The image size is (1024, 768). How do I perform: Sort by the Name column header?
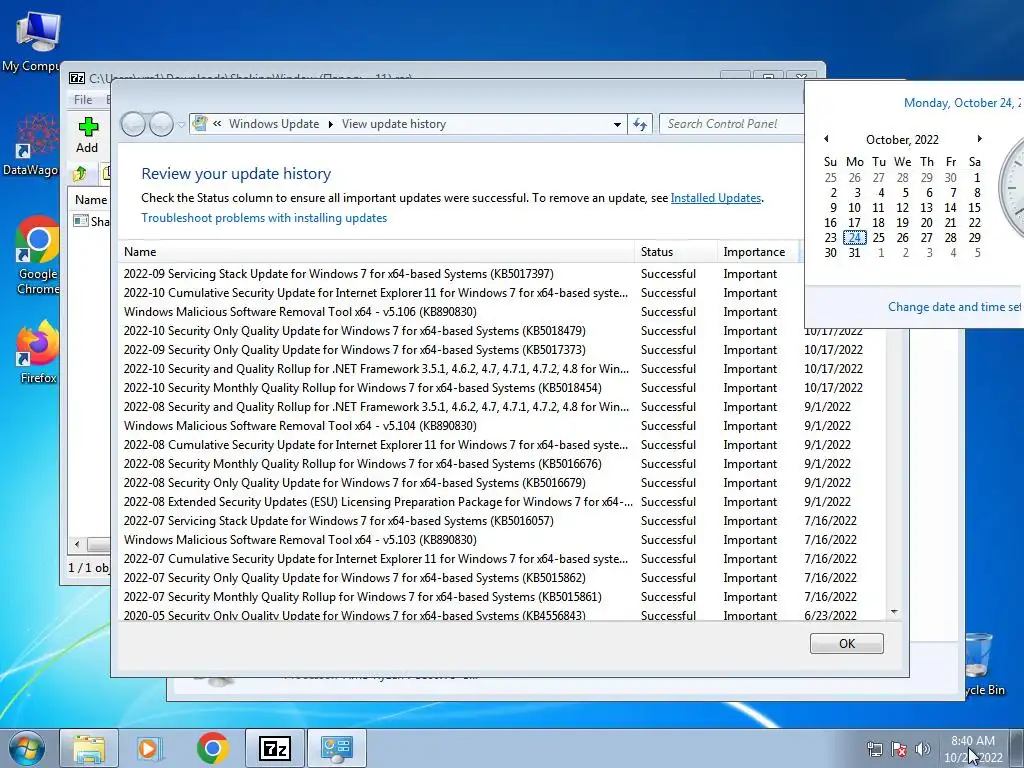pyautogui.click(x=377, y=252)
